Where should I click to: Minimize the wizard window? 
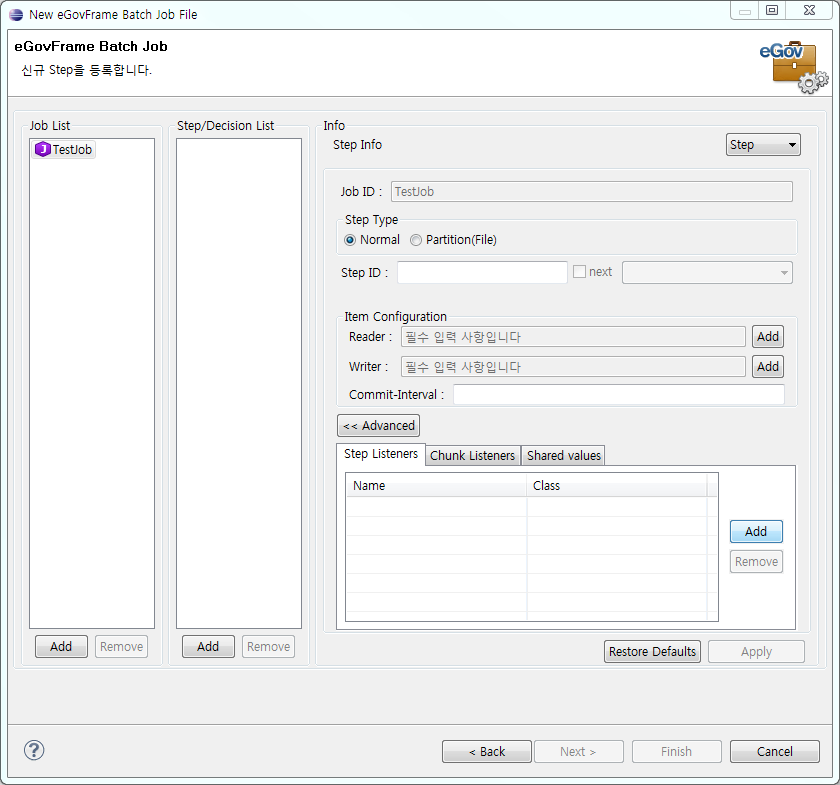click(x=745, y=10)
